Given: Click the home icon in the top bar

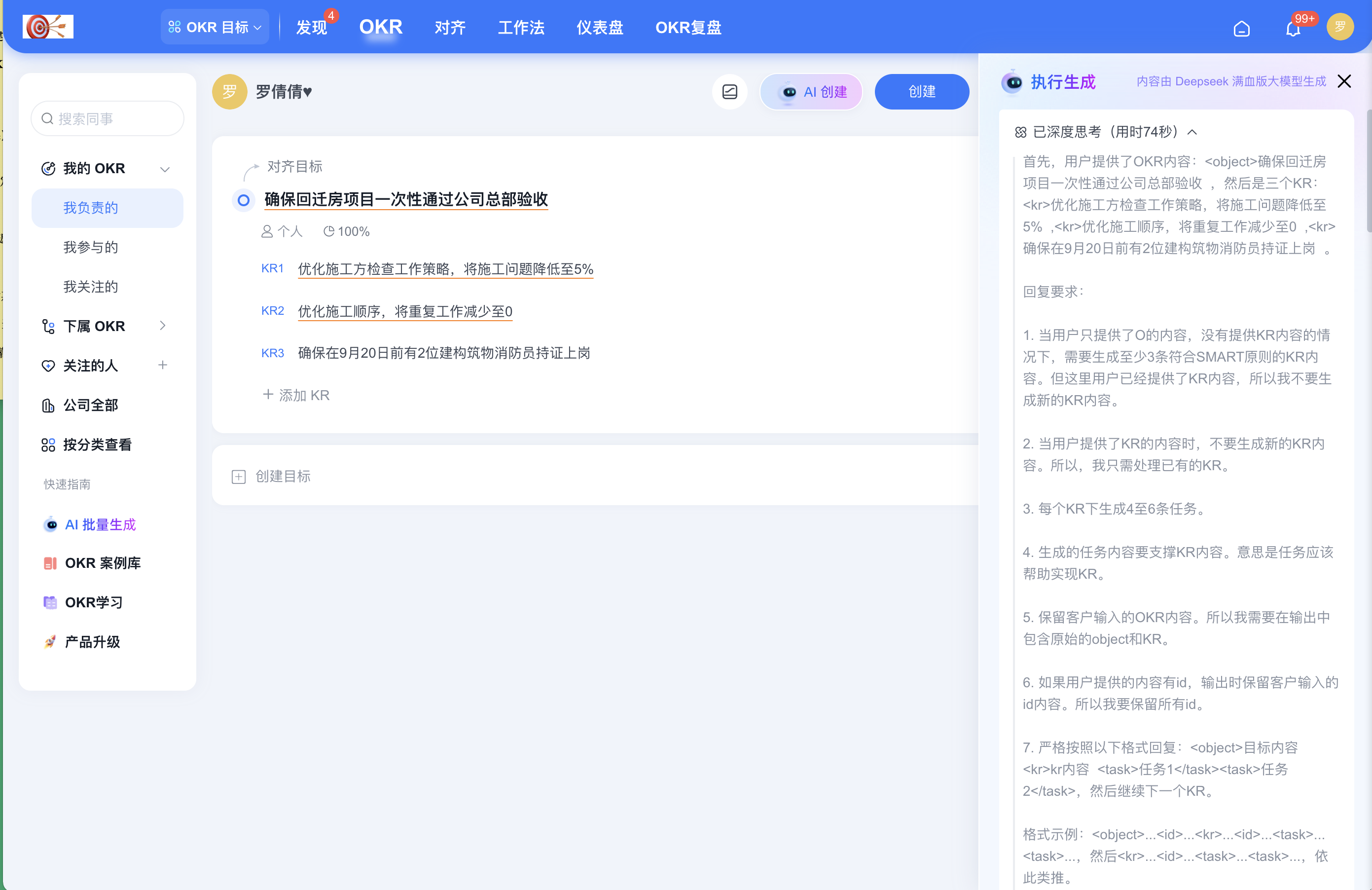Looking at the screenshot, I should tap(1242, 27).
